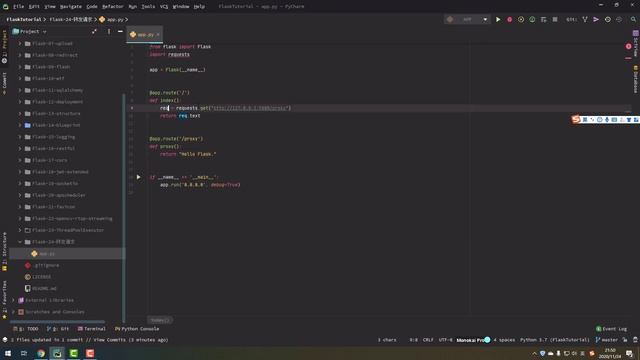
Task: Close the app.py editor tab
Action: 158,35
